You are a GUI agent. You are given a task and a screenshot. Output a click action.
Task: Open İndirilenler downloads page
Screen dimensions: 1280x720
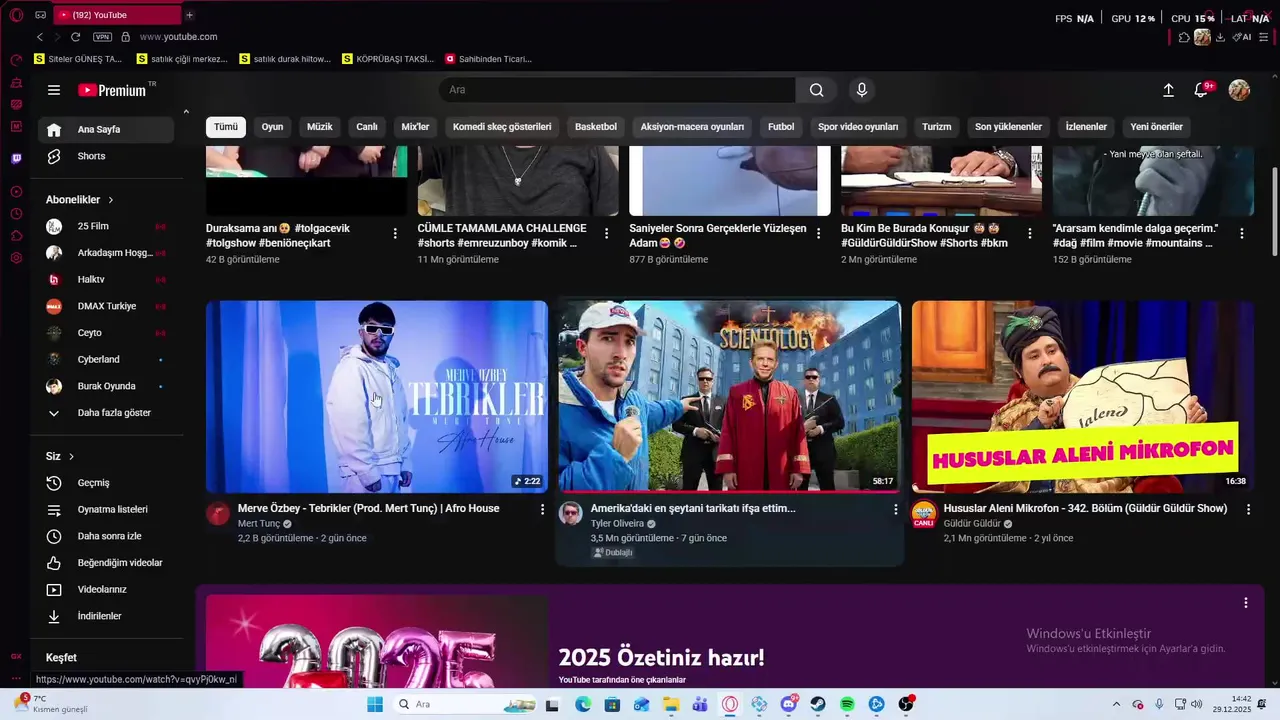tap(107, 616)
